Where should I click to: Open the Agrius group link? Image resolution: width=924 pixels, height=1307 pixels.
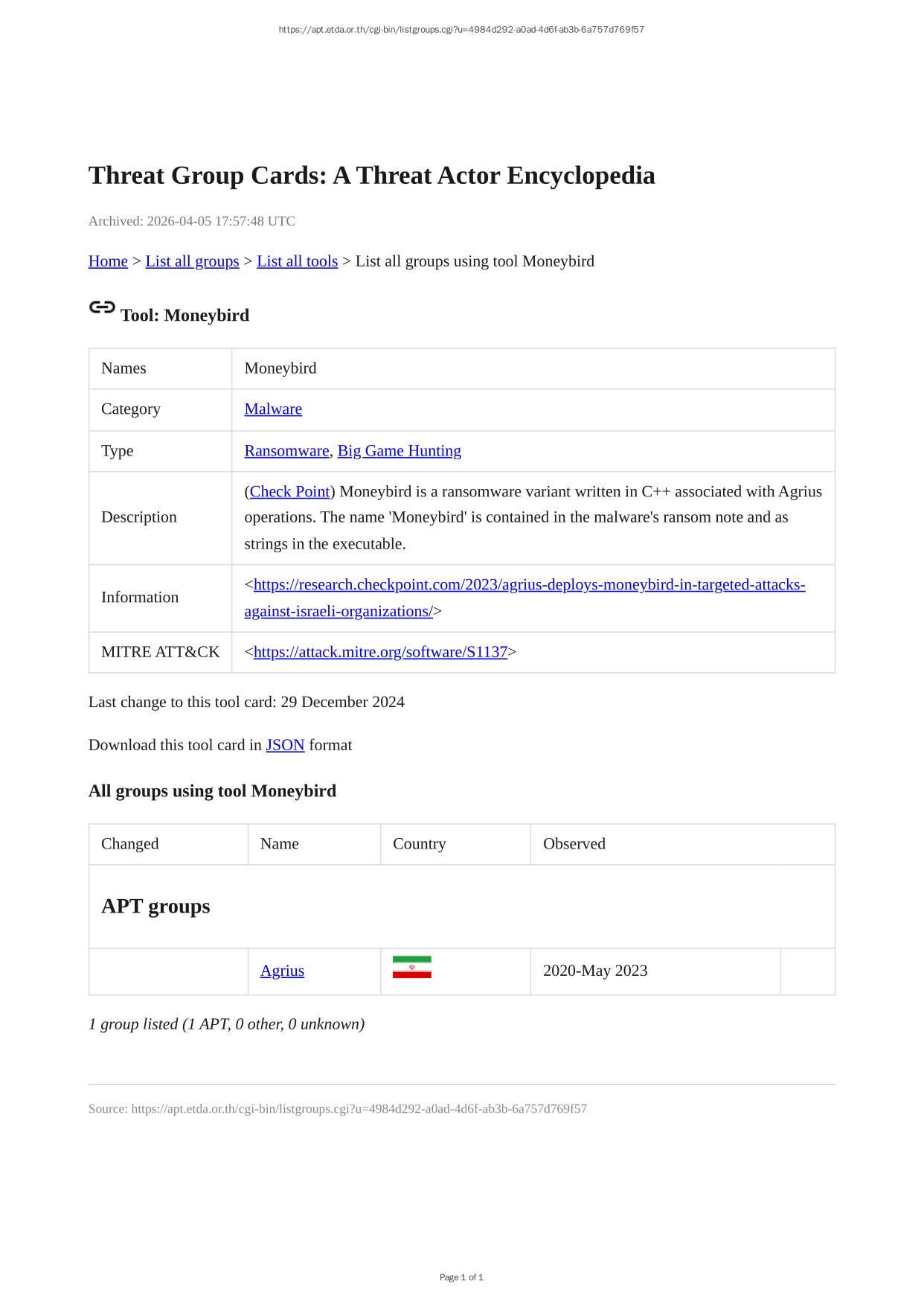point(282,971)
